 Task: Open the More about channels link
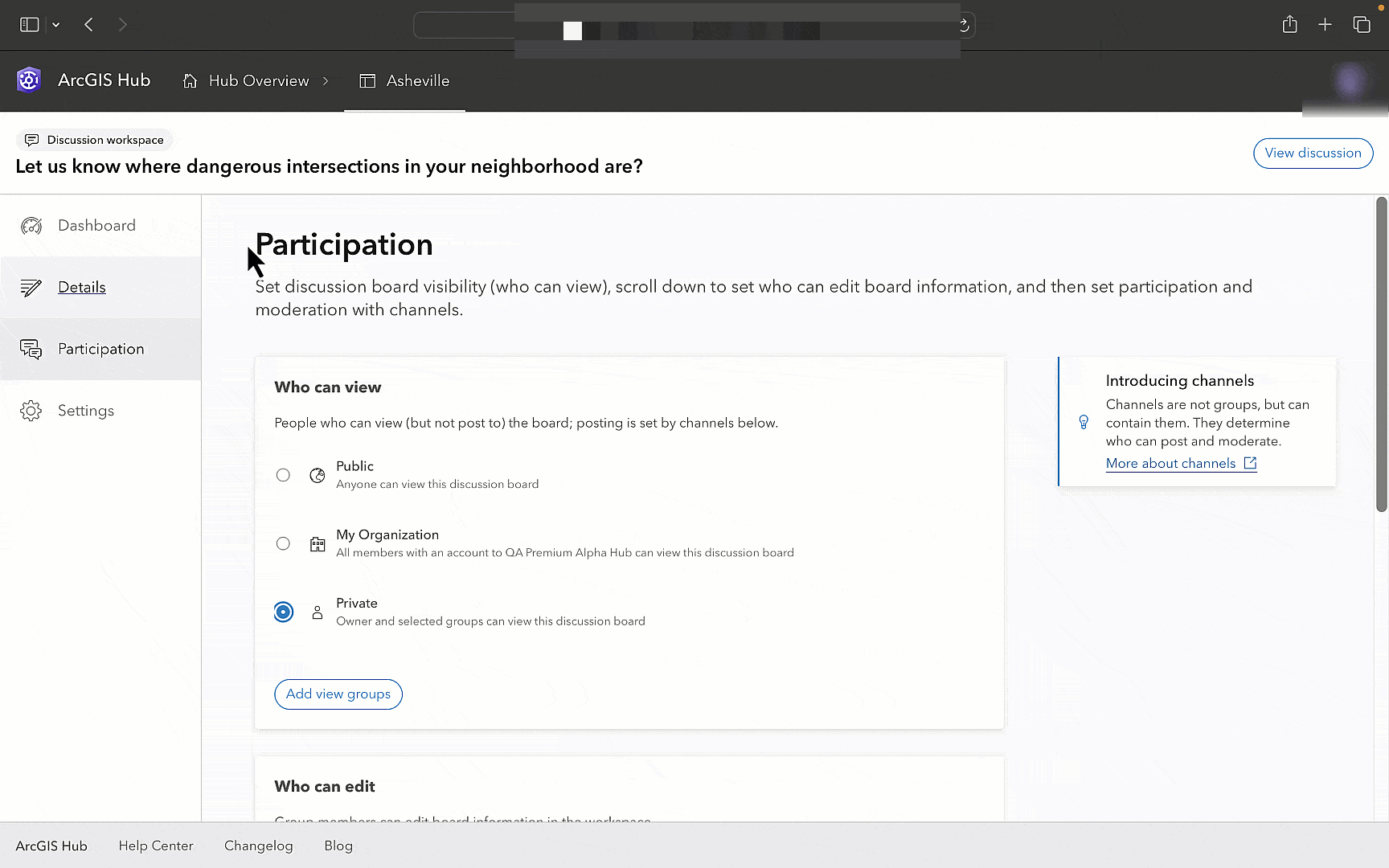(x=1170, y=464)
